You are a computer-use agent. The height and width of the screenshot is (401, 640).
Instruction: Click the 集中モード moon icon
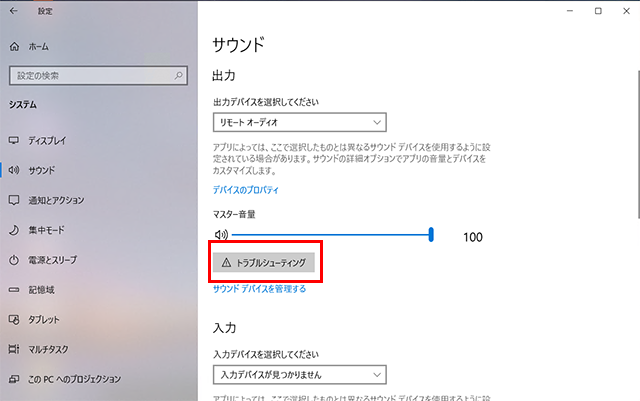click(x=14, y=230)
